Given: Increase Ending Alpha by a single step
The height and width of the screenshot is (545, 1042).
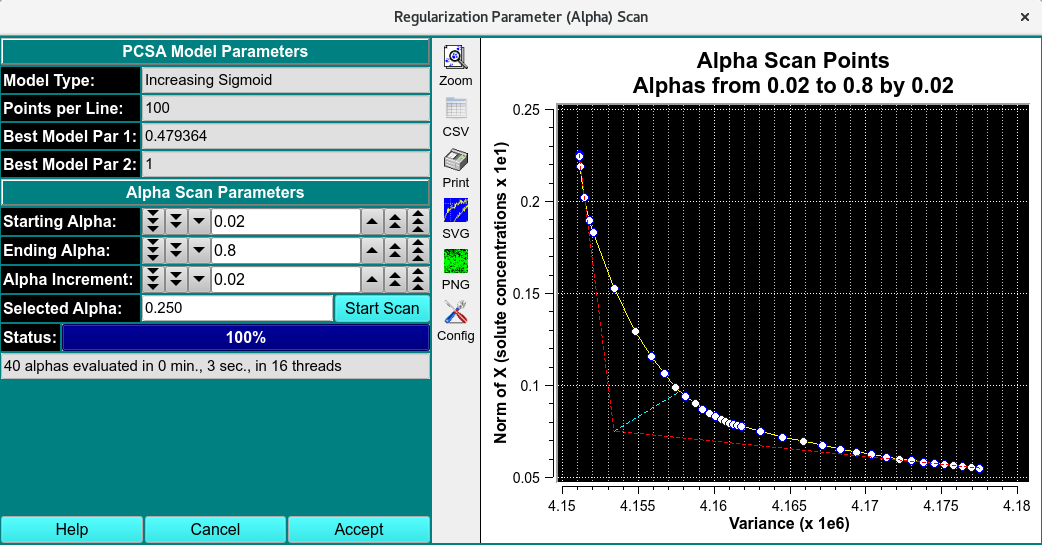Looking at the screenshot, I should 372,250.
